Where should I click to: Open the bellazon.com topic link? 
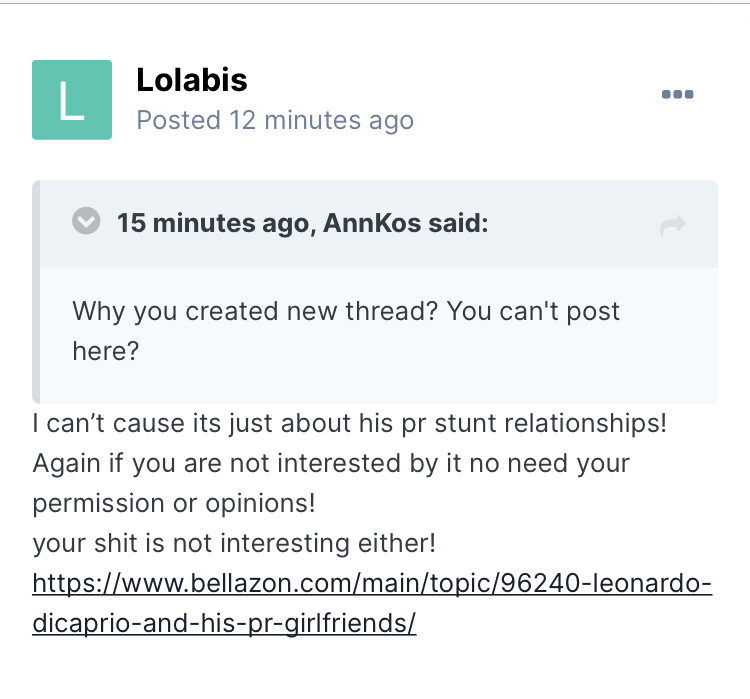point(371,583)
